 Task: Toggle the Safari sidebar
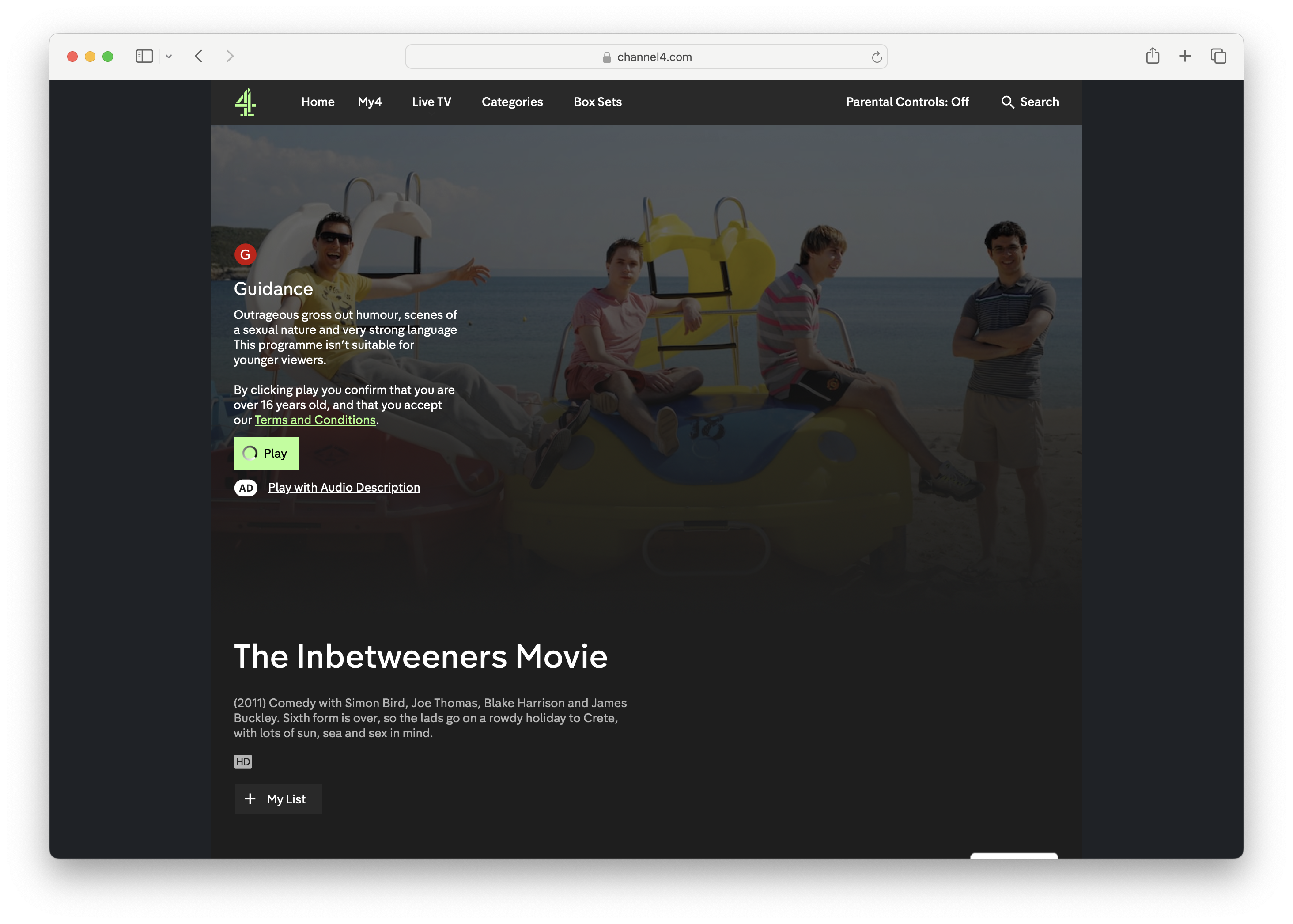click(144, 57)
